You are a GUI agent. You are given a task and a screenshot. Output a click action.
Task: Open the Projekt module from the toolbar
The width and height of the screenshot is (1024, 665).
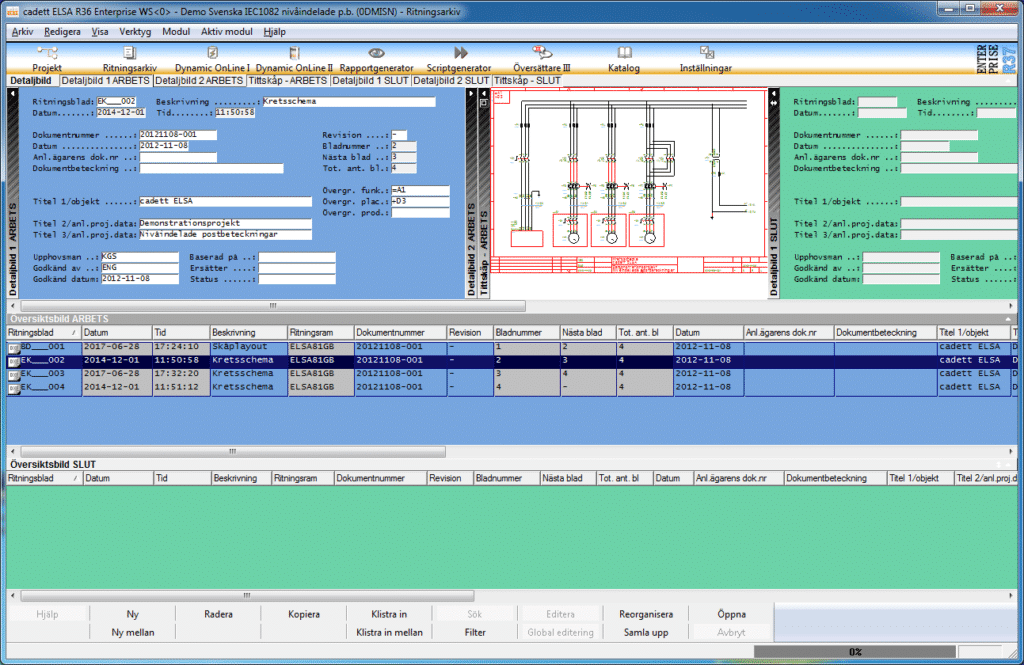[x=47, y=59]
